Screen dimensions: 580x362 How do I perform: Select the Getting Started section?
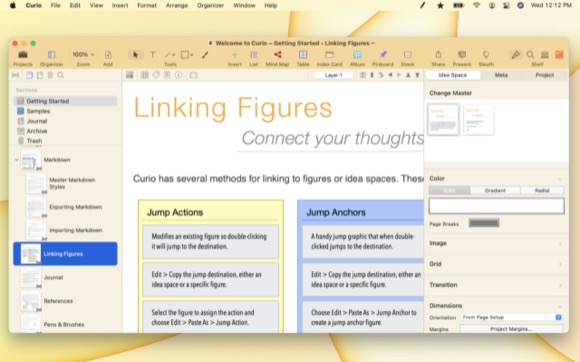tap(65, 101)
